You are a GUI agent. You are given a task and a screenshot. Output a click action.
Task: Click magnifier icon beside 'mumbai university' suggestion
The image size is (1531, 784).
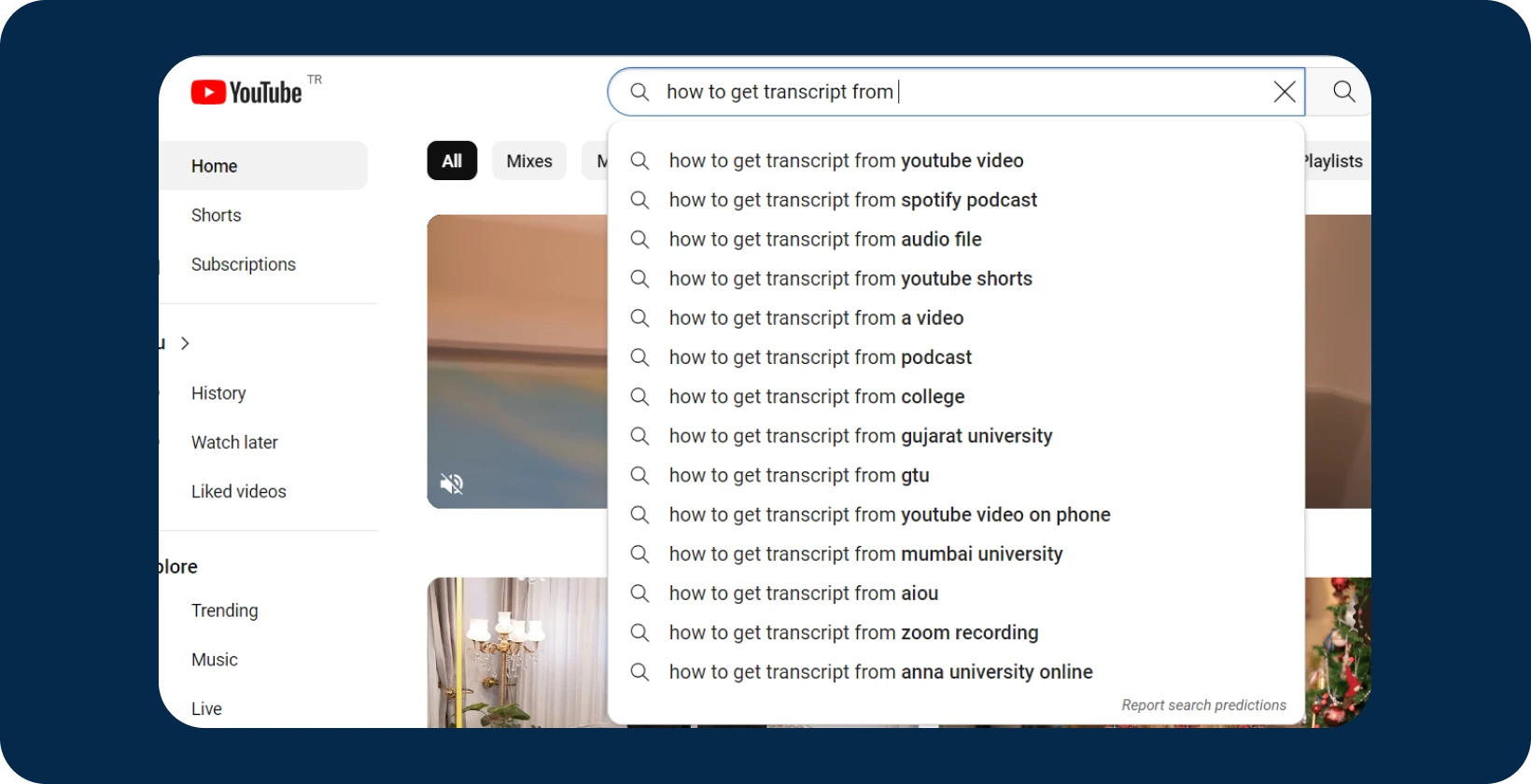639,553
